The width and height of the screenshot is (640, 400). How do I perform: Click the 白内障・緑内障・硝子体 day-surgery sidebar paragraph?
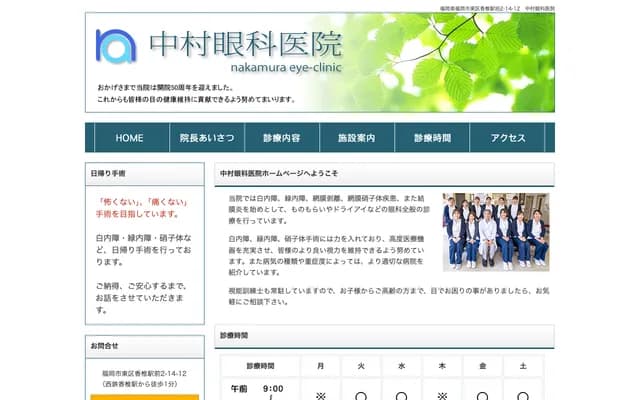coord(143,250)
